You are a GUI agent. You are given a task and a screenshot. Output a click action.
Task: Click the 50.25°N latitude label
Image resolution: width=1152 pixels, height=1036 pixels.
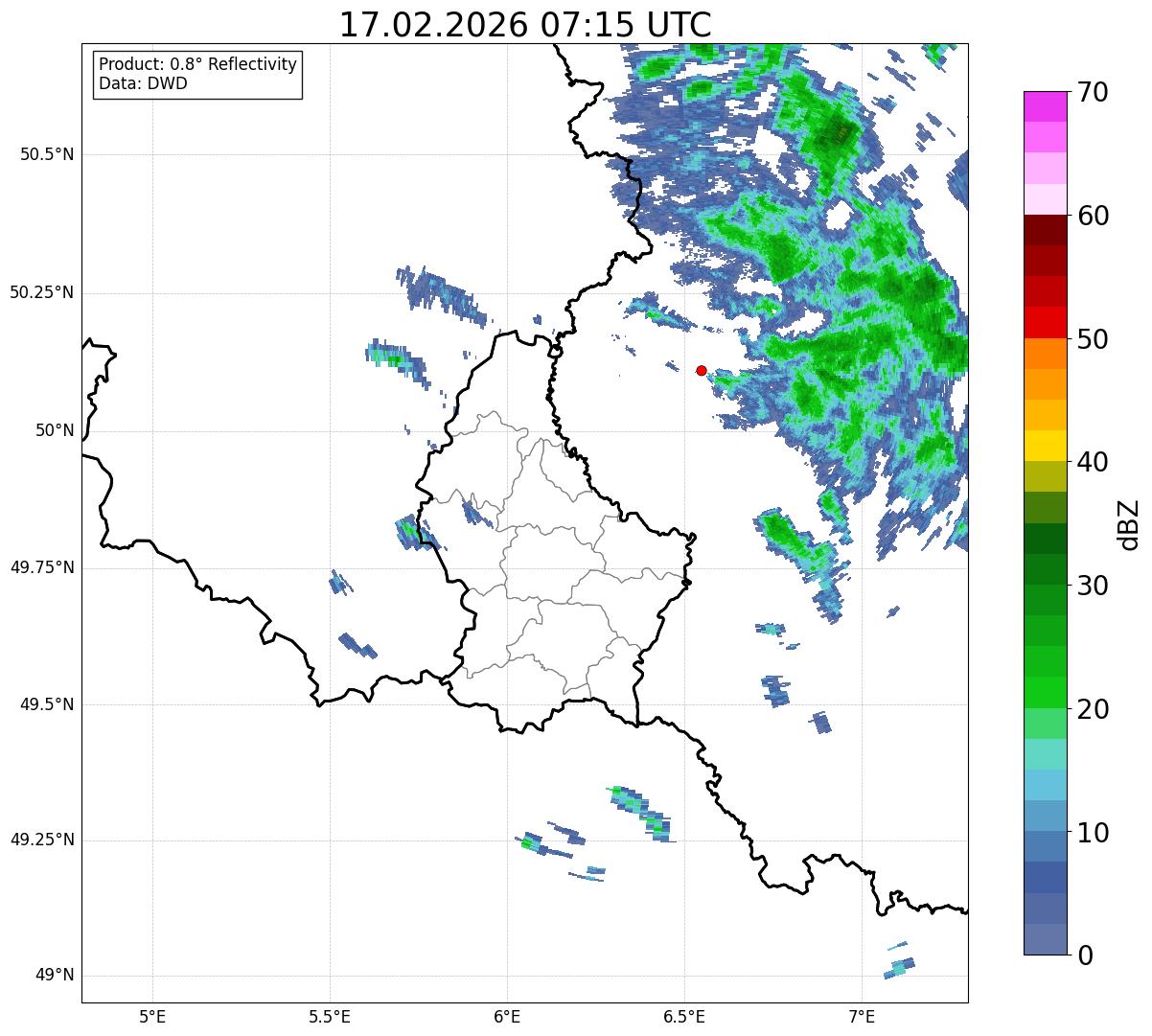42,292
